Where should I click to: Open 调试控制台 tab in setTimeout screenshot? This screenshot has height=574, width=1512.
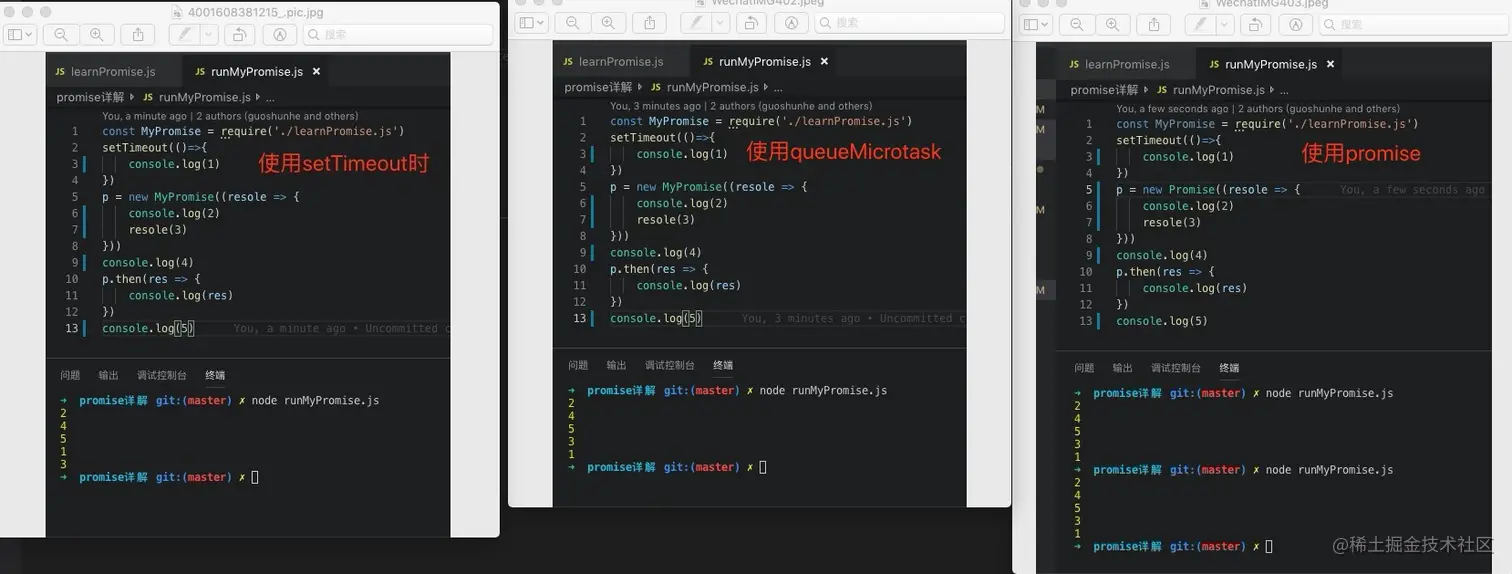(x=162, y=375)
